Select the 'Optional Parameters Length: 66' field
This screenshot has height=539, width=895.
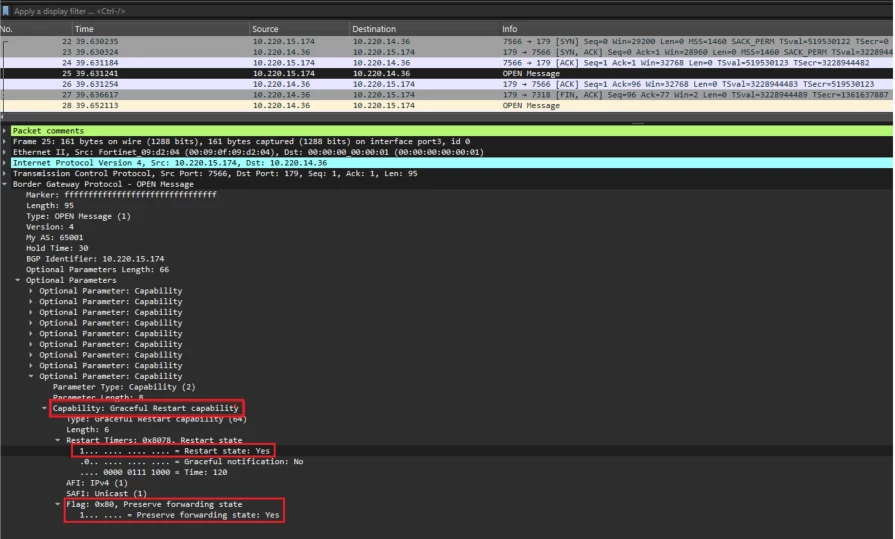click(97, 270)
